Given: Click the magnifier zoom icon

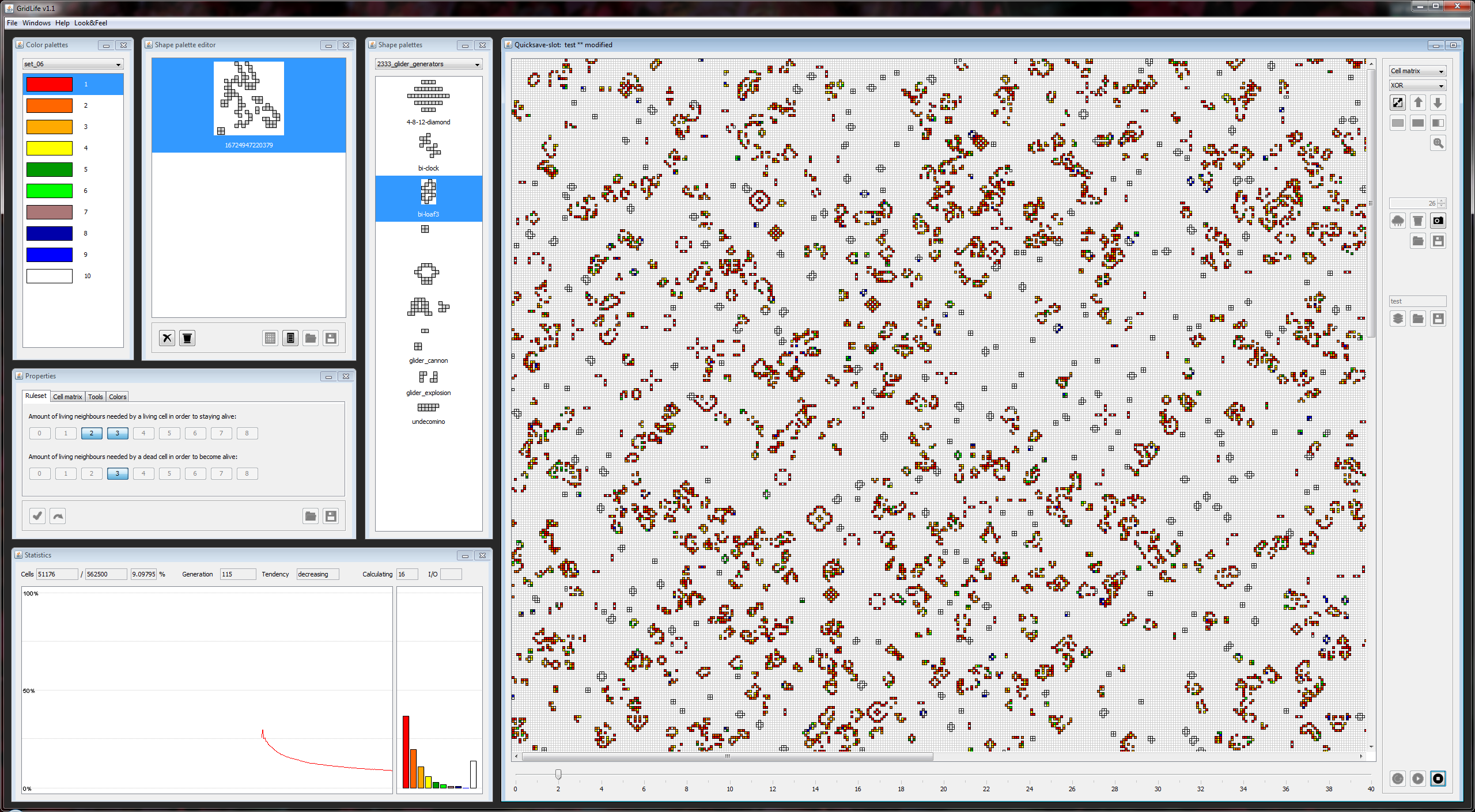Looking at the screenshot, I should 1438,143.
